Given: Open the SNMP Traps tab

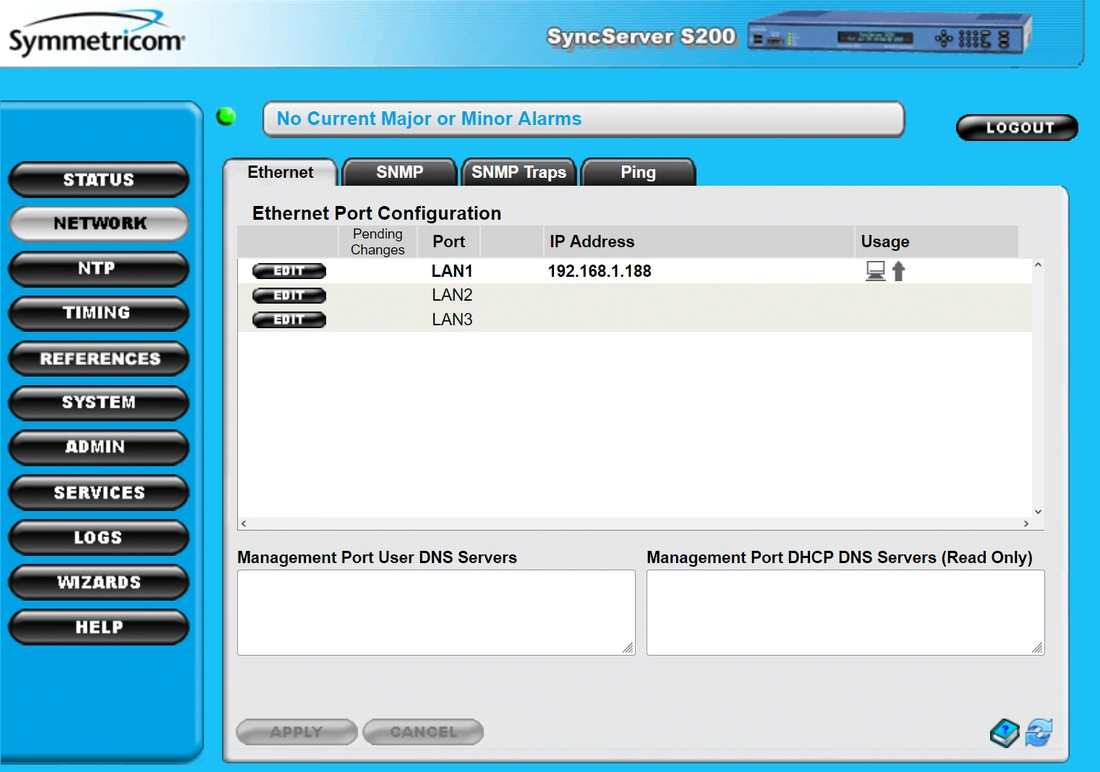Looking at the screenshot, I should (x=518, y=172).
